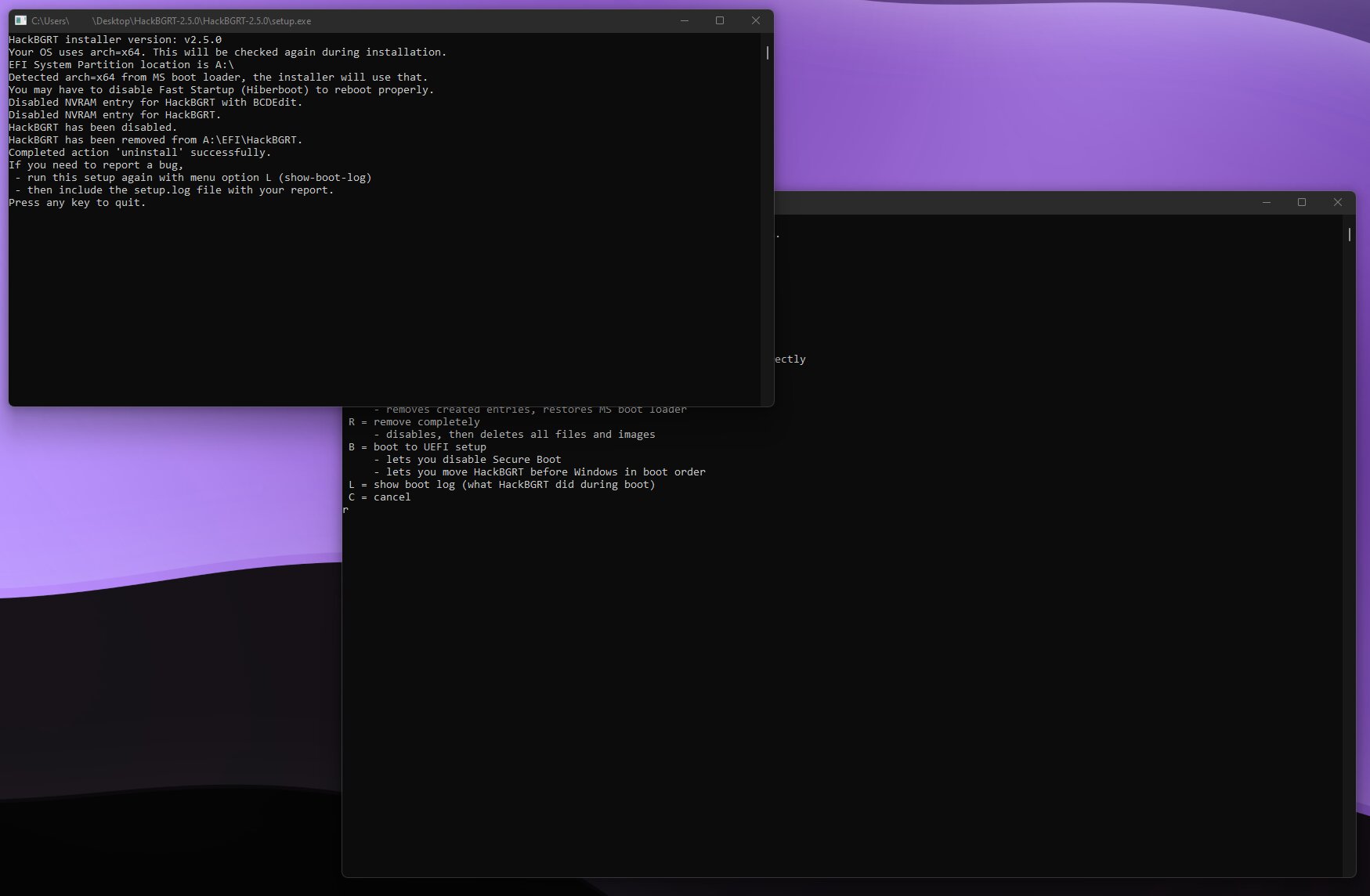The height and width of the screenshot is (896, 1370).
Task: Click 'then include the setup.log file' line
Action: [x=175, y=190]
